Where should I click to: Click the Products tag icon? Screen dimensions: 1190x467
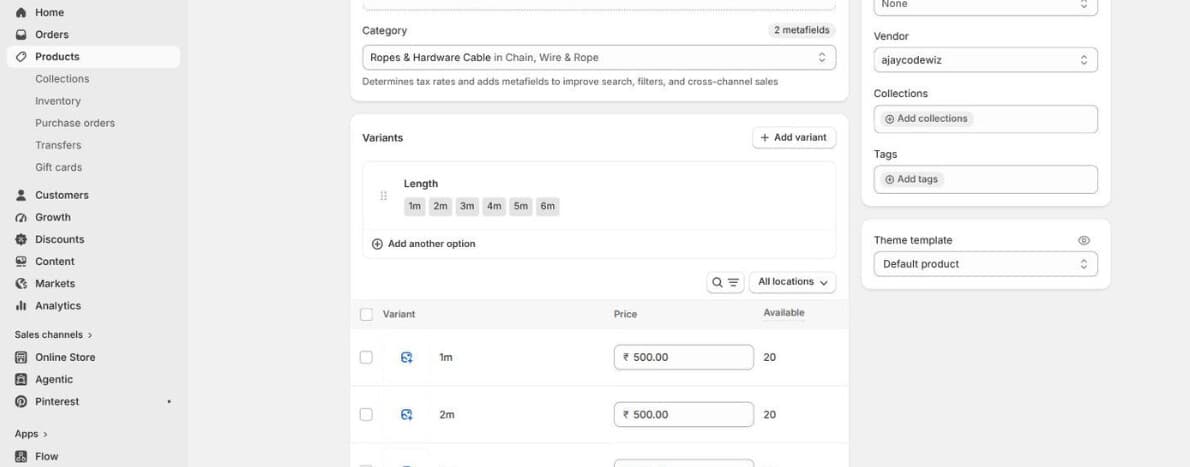tap(20, 56)
